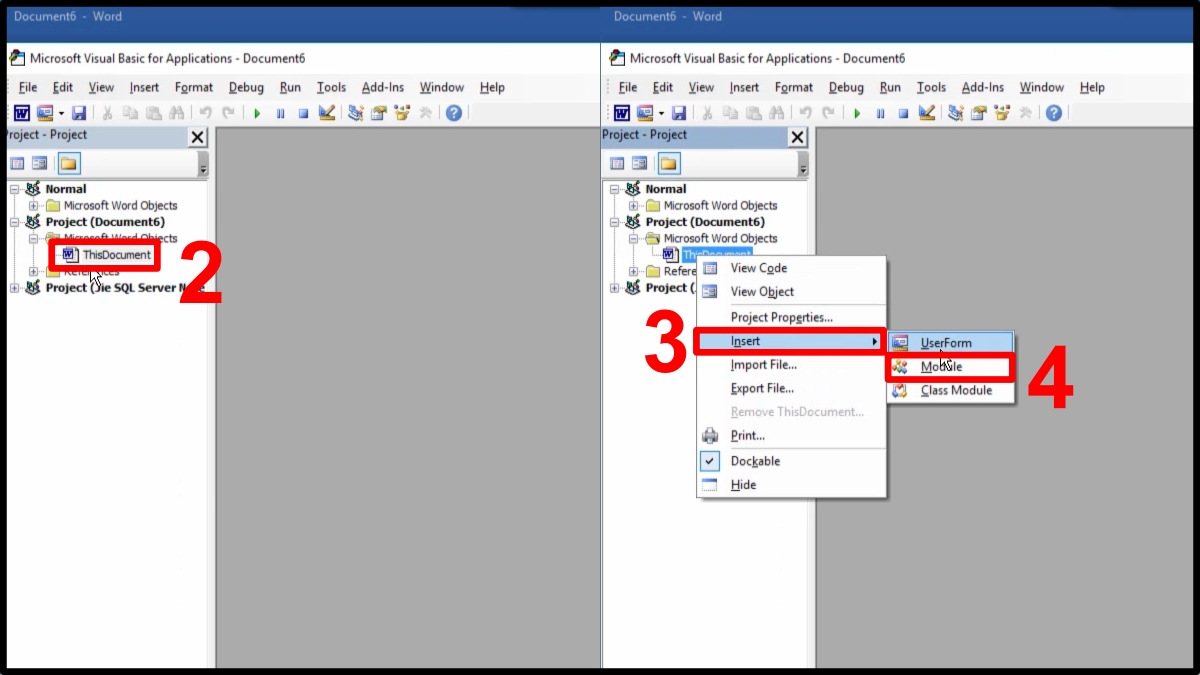Open Debug menu in left window

click(246, 87)
